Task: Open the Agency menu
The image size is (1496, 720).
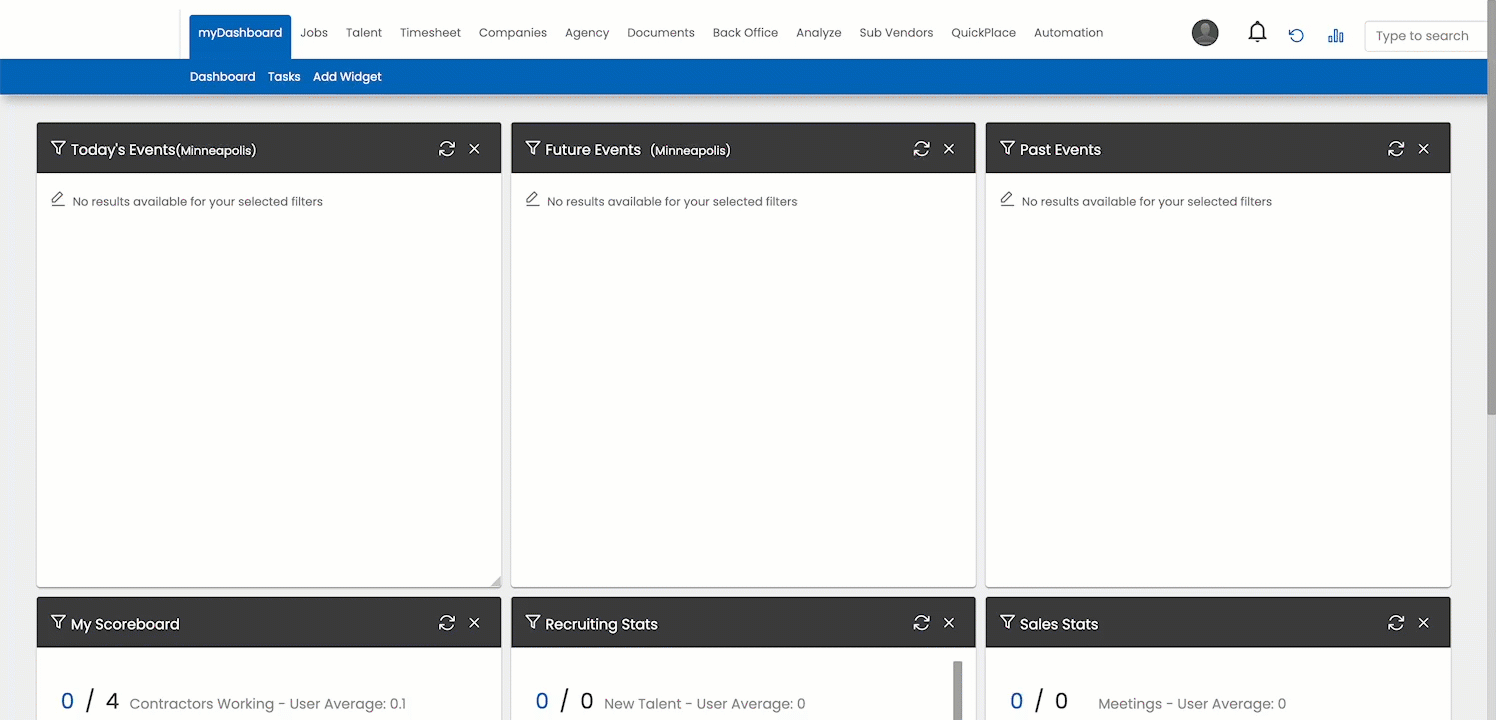Action: tap(587, 33)
